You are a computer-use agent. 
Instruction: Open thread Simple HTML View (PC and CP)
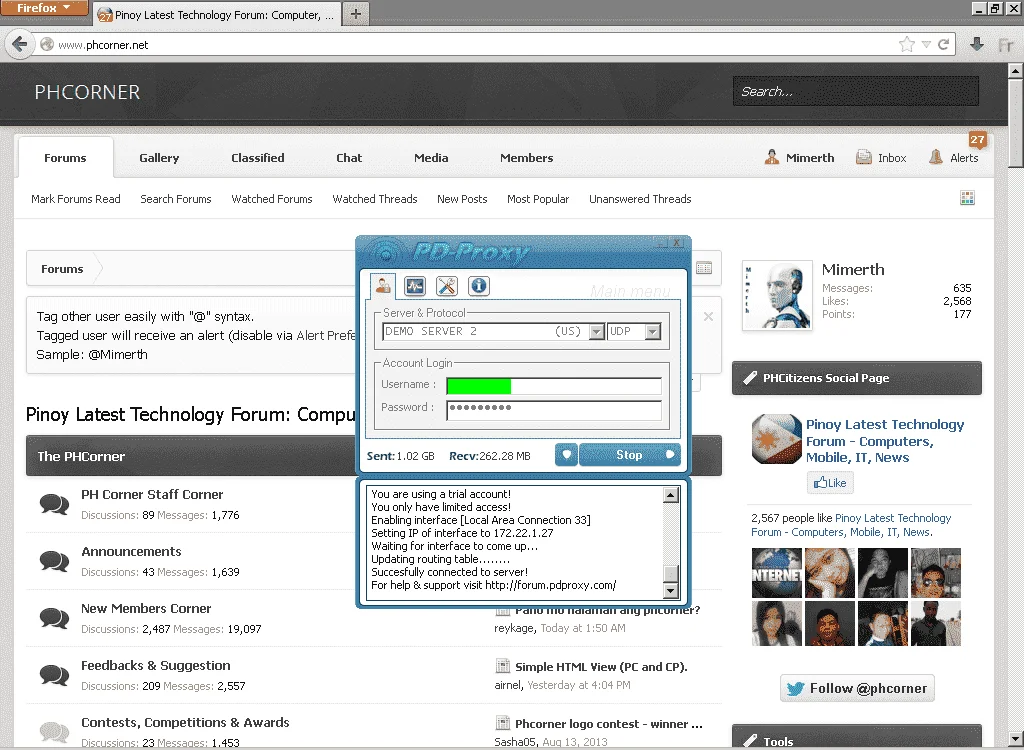601,666
